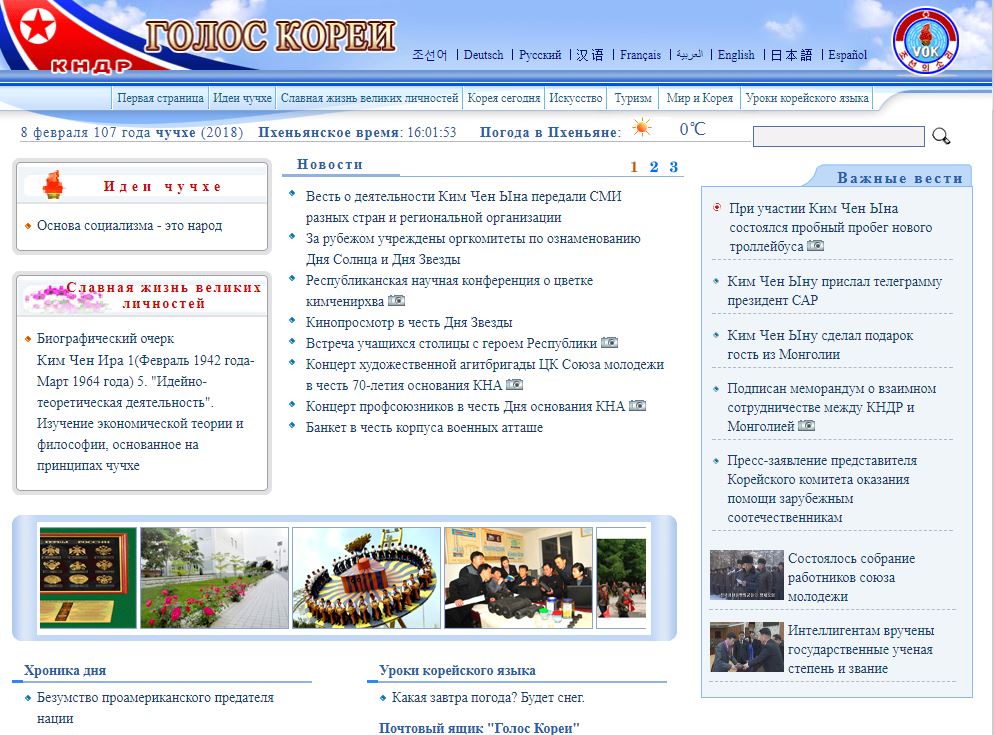This screenshot has width=994, height=735.
Task: Click the sun weather icon
Action: coord(641,128)
